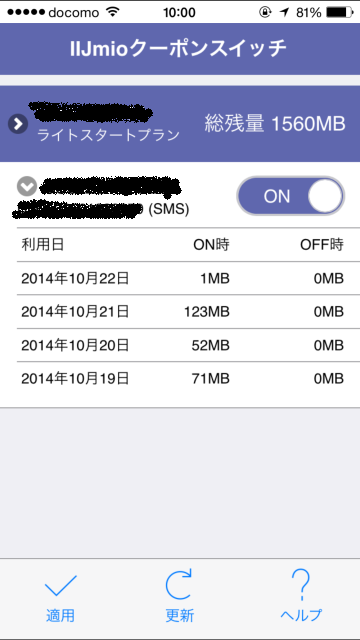Tap the circular arrow 更新 refresh icon

tap(179, 585)
